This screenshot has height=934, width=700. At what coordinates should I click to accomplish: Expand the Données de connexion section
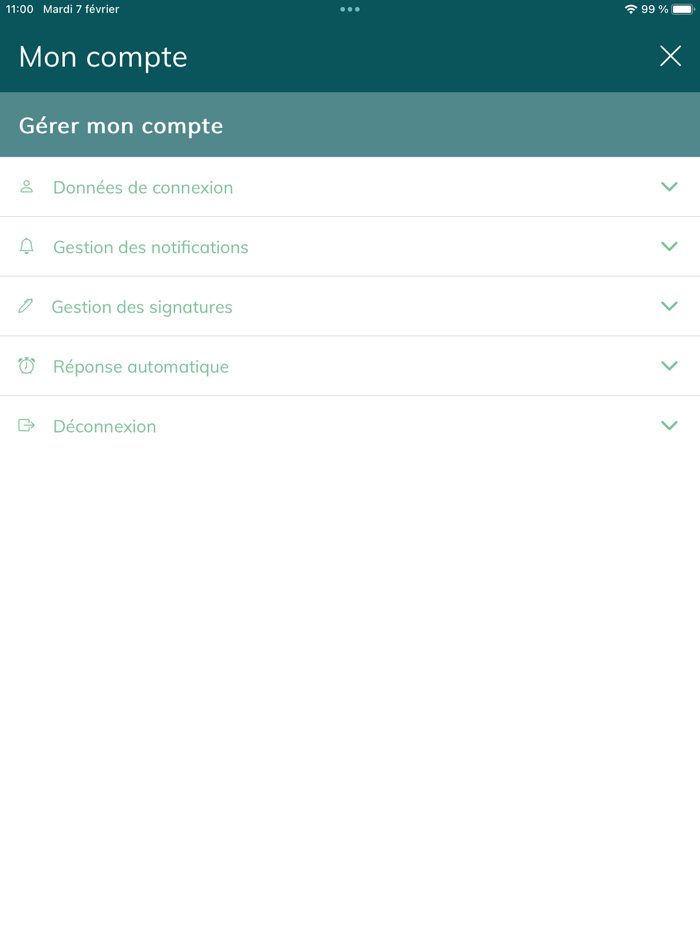669,186
